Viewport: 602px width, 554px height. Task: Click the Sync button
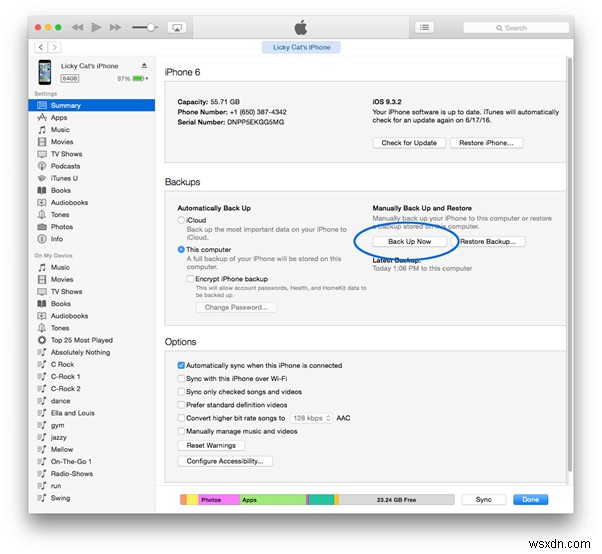pos(484,499)
